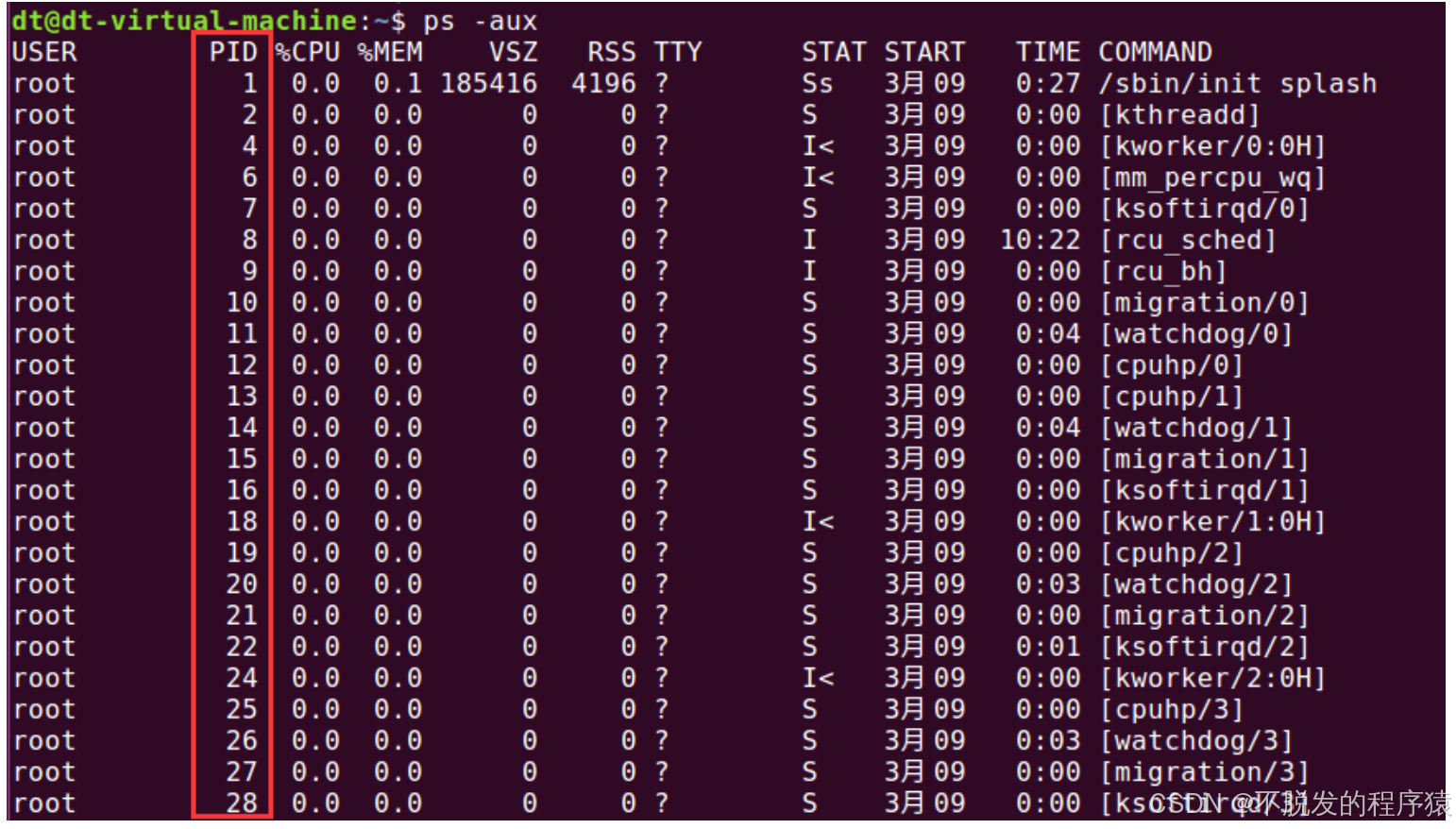Click the "[cpuhp/3]" process name
The width and height of the screenshot is (1456, 829).
[x=1172, y=709]
